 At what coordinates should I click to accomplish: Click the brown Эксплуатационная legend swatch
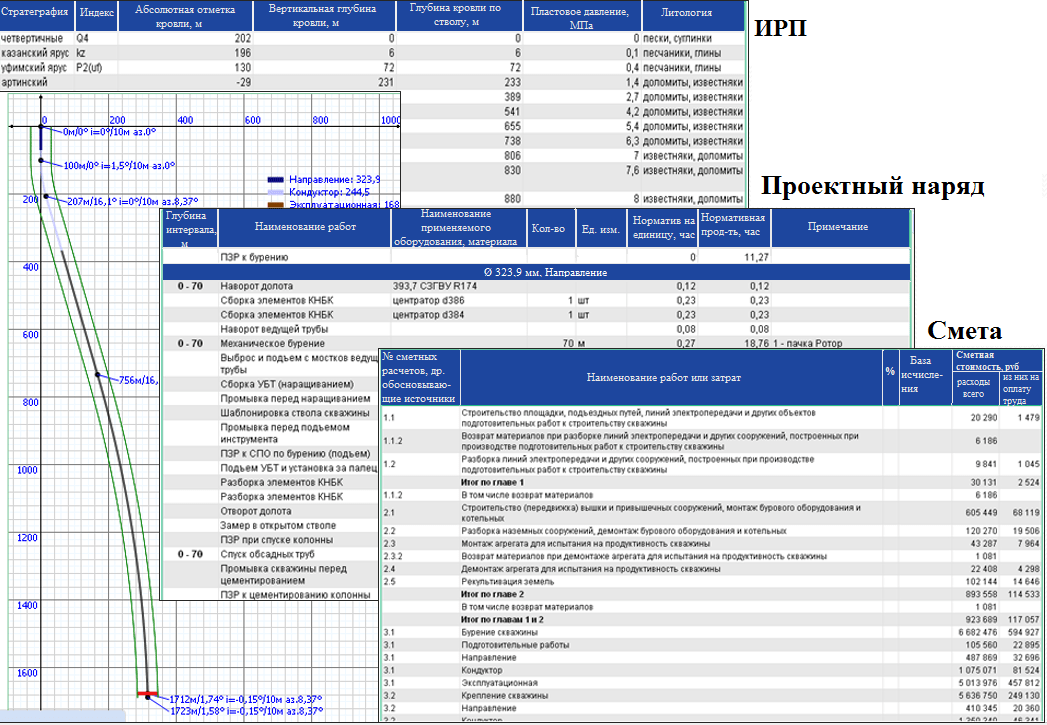tap(275, 204)
